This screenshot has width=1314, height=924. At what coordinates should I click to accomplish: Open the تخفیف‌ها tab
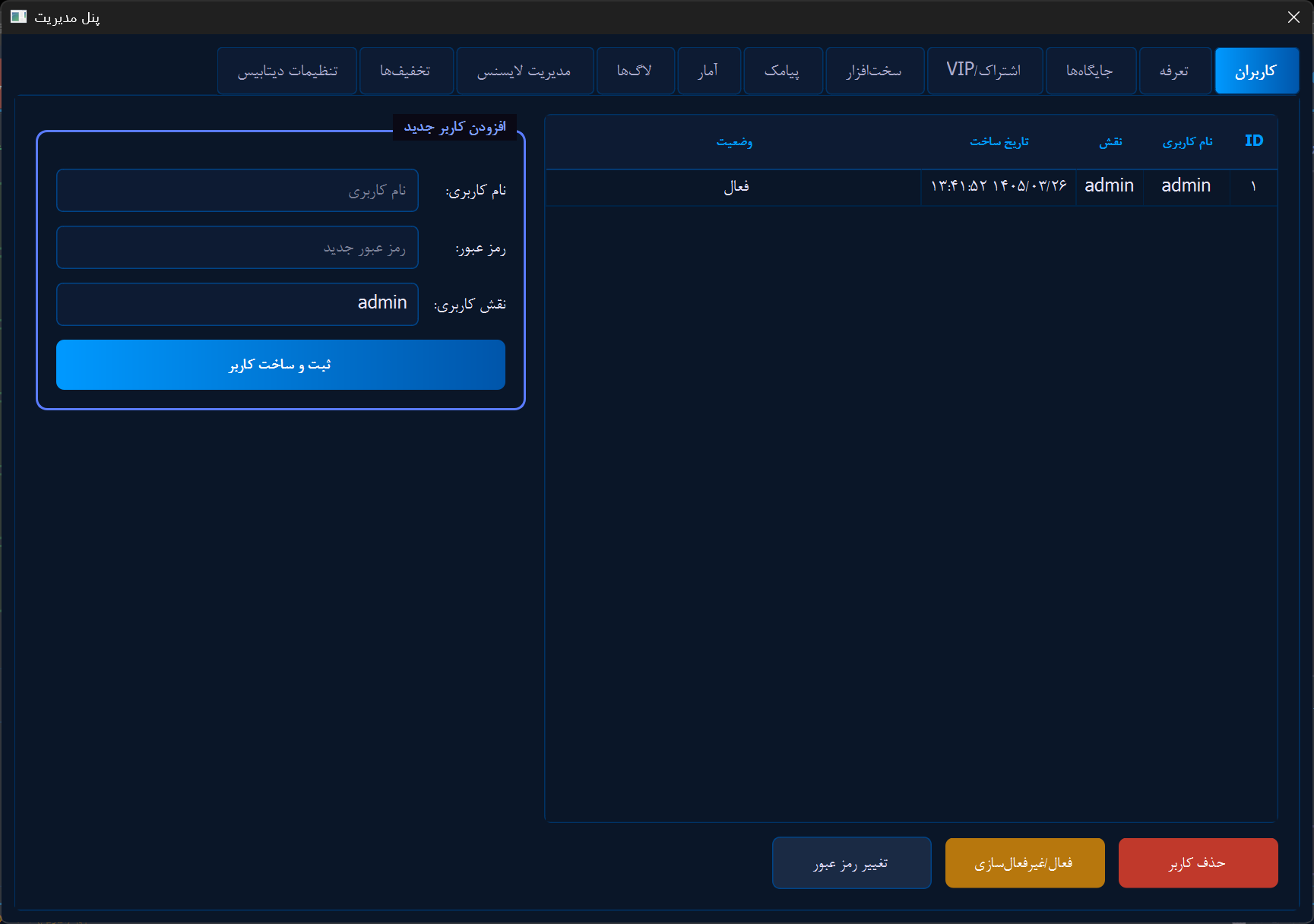tap(406, 71)
